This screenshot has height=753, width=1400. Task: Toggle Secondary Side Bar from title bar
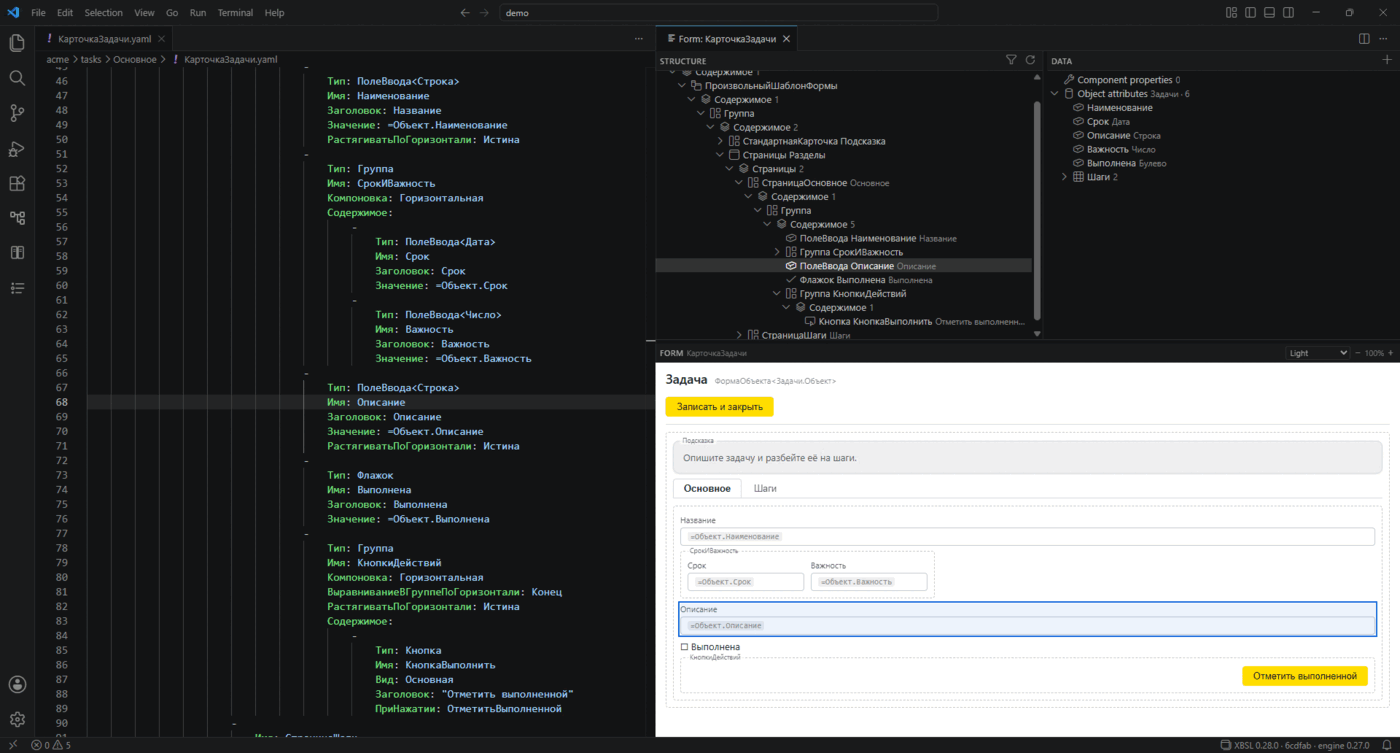pyautogui.click(x=1287, y=13)
